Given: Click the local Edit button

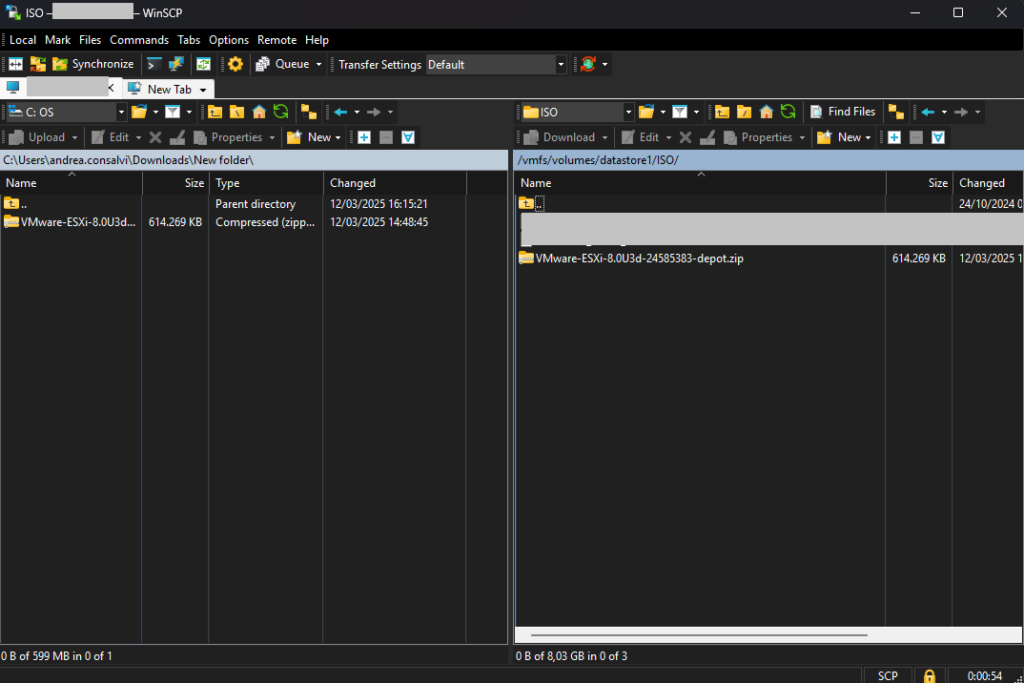Looking at the screenshot, I should 110,137.
